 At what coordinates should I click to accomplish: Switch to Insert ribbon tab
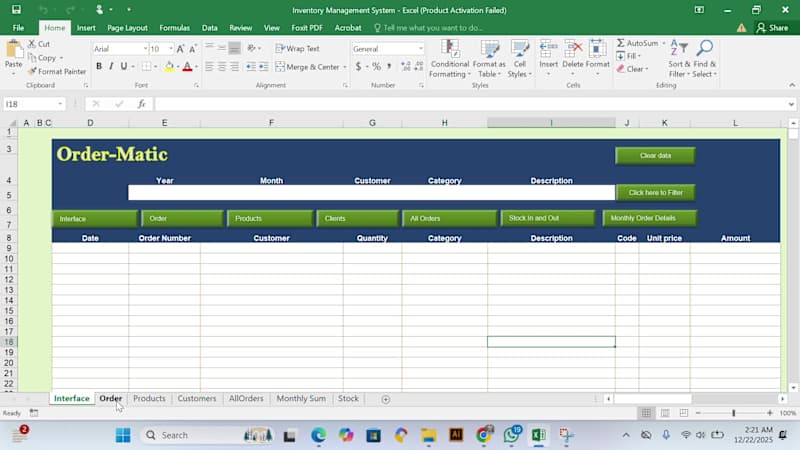[x=86, y=28]
